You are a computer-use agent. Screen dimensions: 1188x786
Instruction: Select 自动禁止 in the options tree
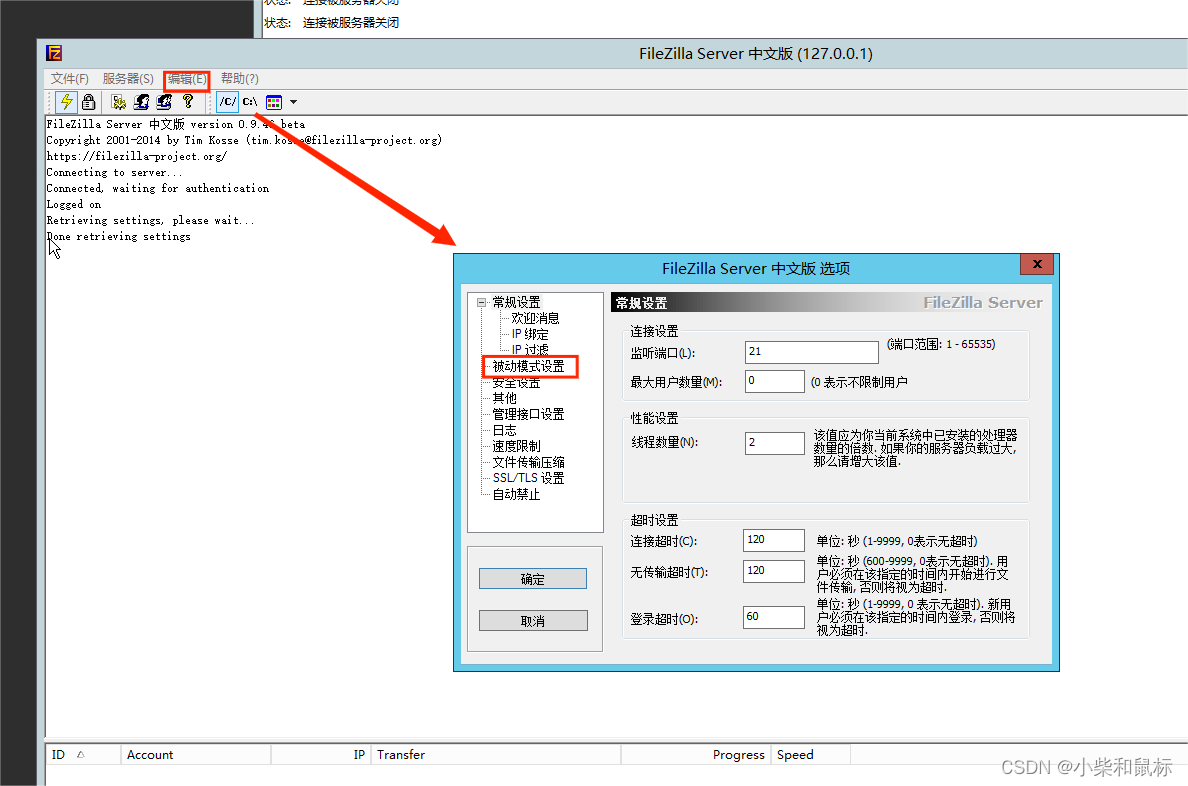click(517, 494)
